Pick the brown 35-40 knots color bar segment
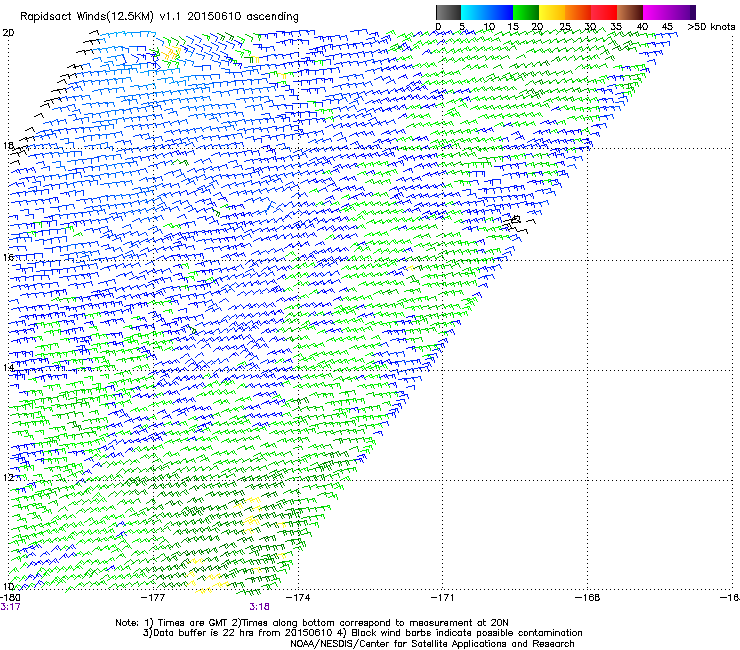The image size is (740, 650). [x=630, y=12]
